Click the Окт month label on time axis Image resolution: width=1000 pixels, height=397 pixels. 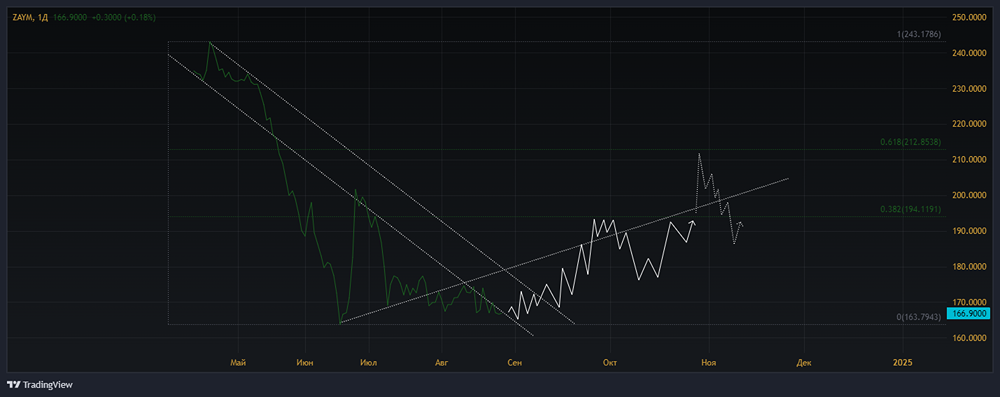click(610, 363)
